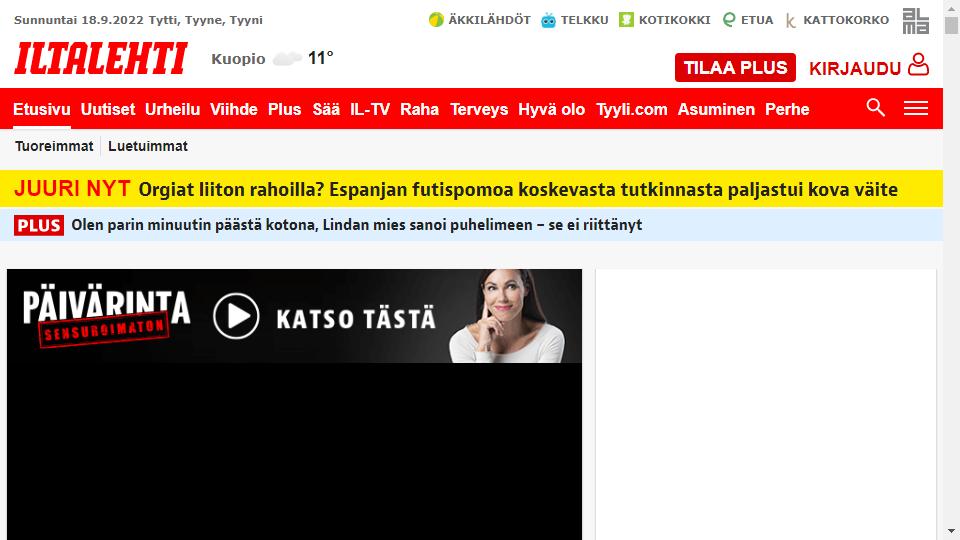Open the Uutiset section

pyautogui.click(x=108, y=110)
